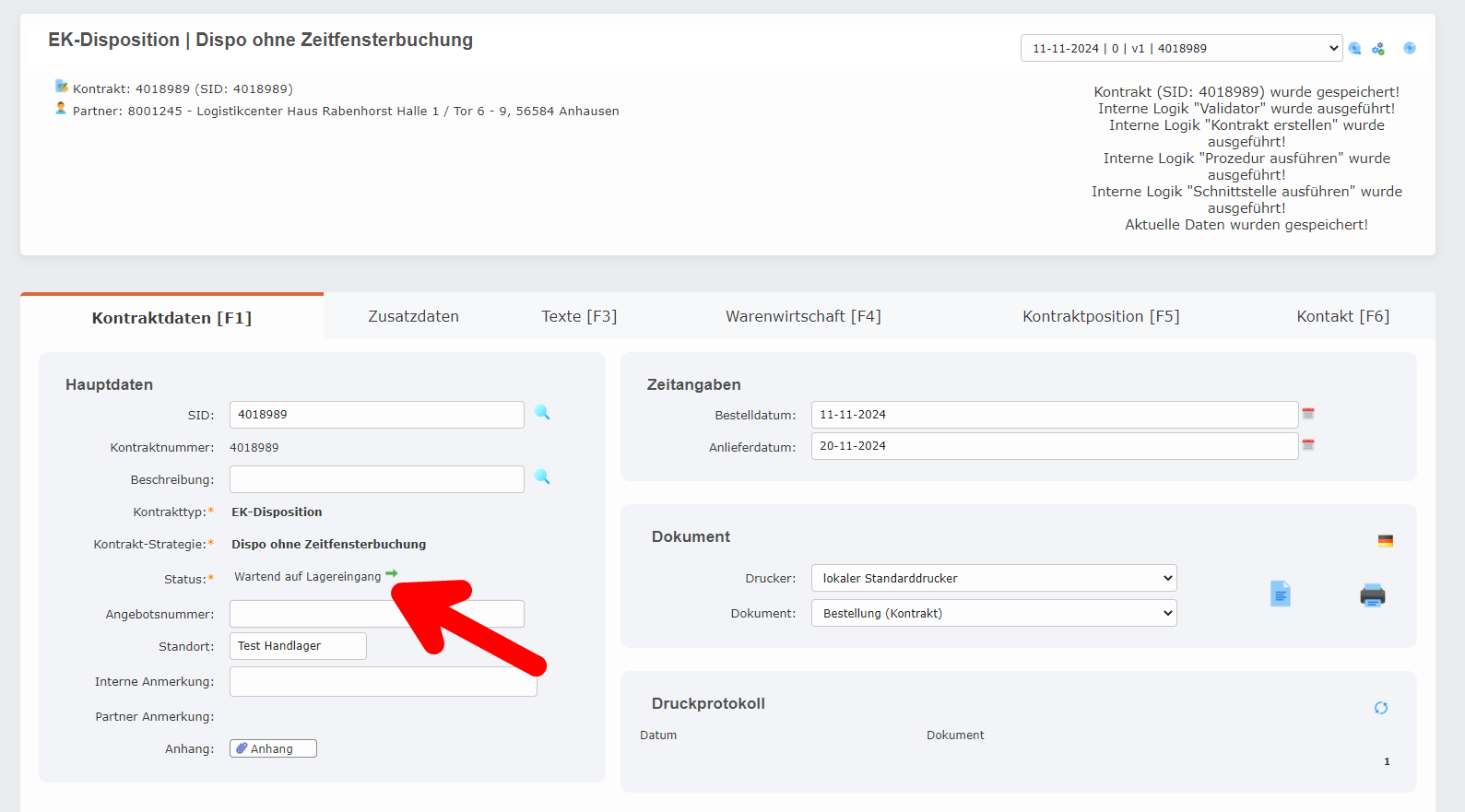Open the Dokument dropdown 'Bestellung (Kontrakt)'

(x=994, y=613)
